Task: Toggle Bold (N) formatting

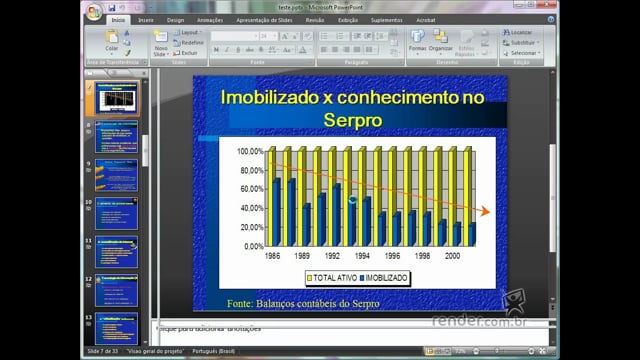Action: click(216, 50)
